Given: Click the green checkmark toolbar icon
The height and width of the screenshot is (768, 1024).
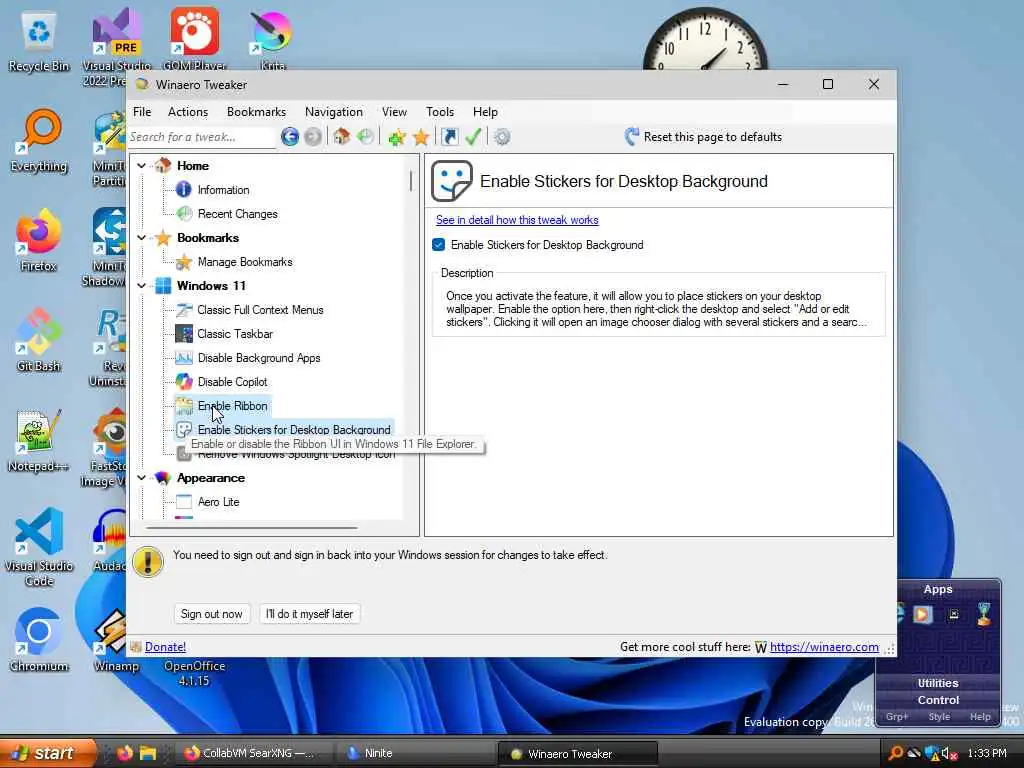Looking at the screenshot, I should point(473,136).
